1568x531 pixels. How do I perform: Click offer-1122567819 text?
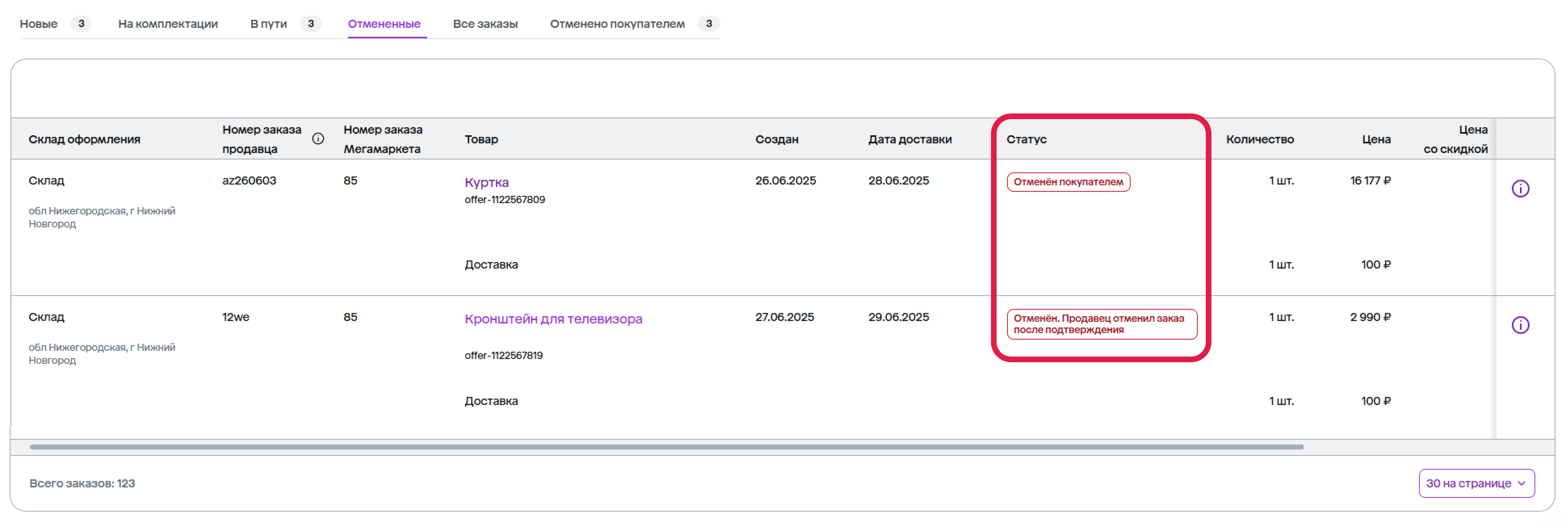[x=504, y=356]
